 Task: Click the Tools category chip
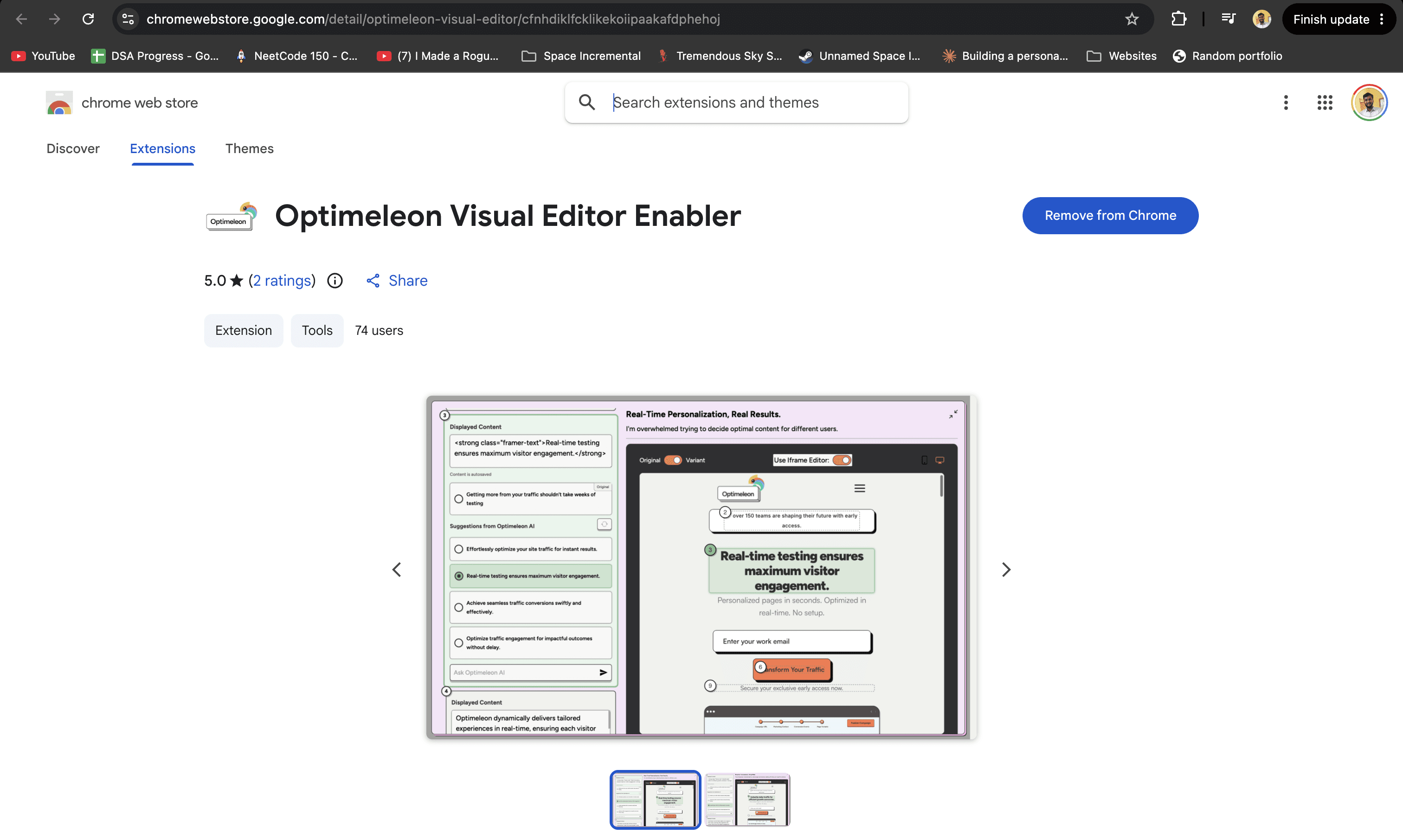pos(317,331)
